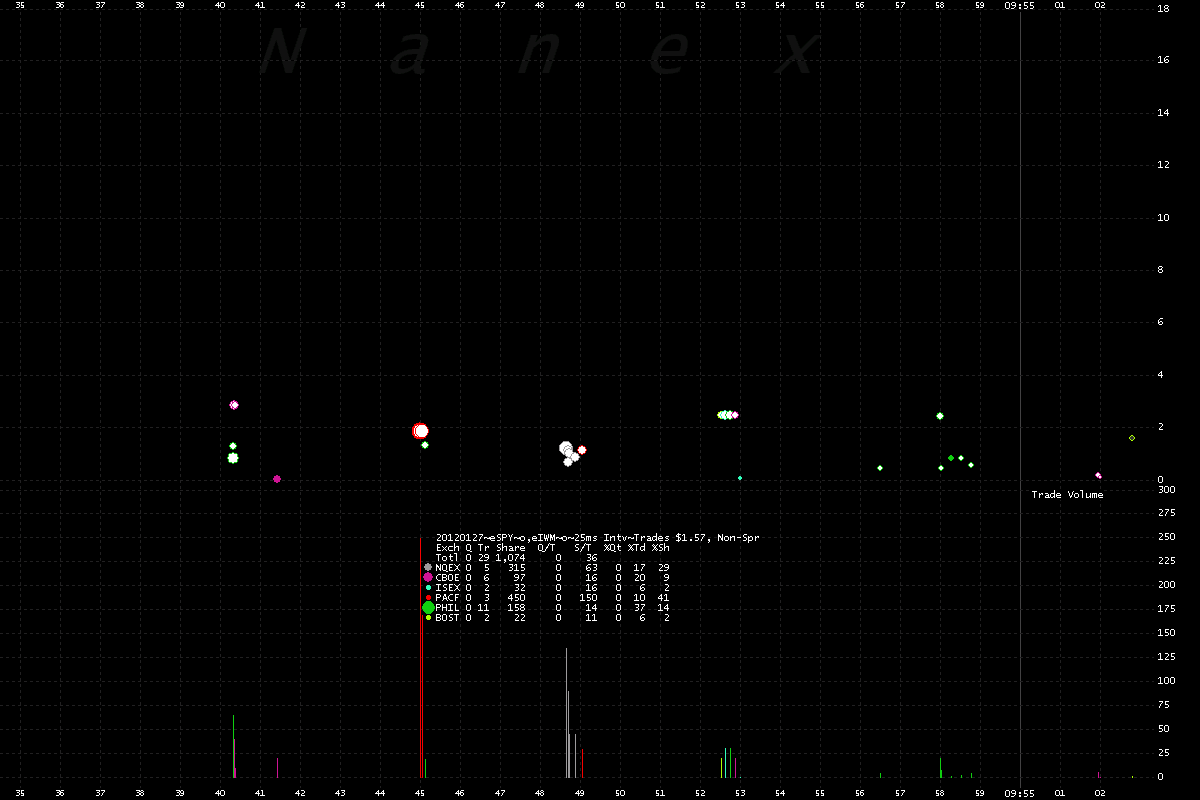This screenshot has height=800, width=1200.
Task: Click the 'Totl' row label in the legend
Action: [448, 557]
